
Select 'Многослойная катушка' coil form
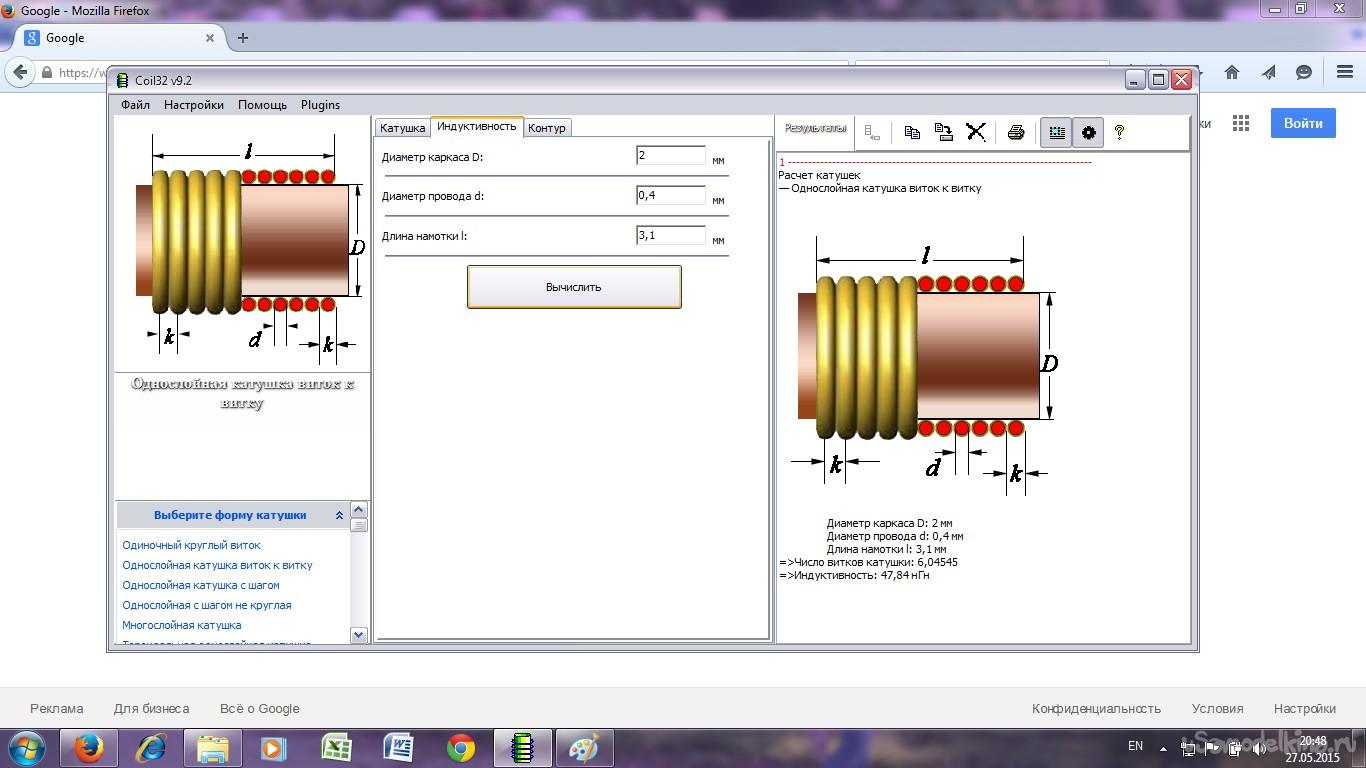[x=182, y=625]
